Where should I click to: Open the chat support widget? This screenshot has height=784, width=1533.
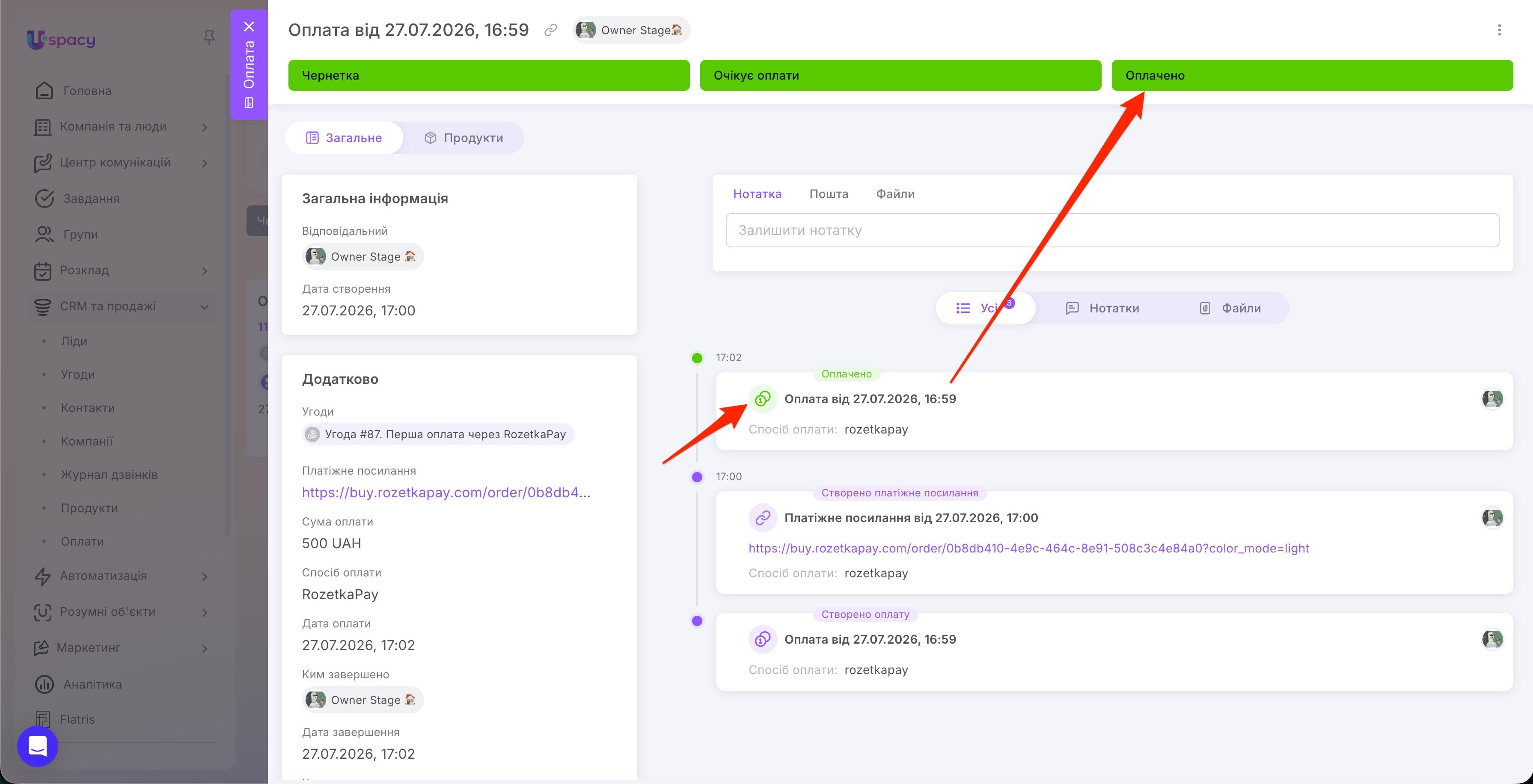pyautogui.click(x=38, y=746)
